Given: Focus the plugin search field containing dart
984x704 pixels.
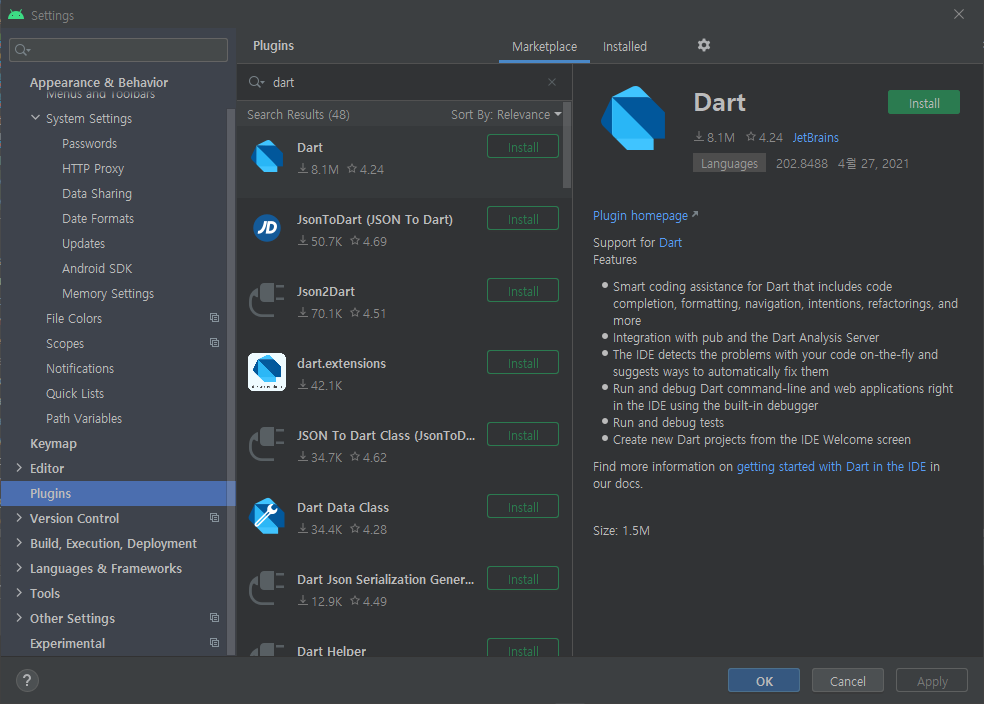Looking at the screenshot, I should tap(404, 82).
